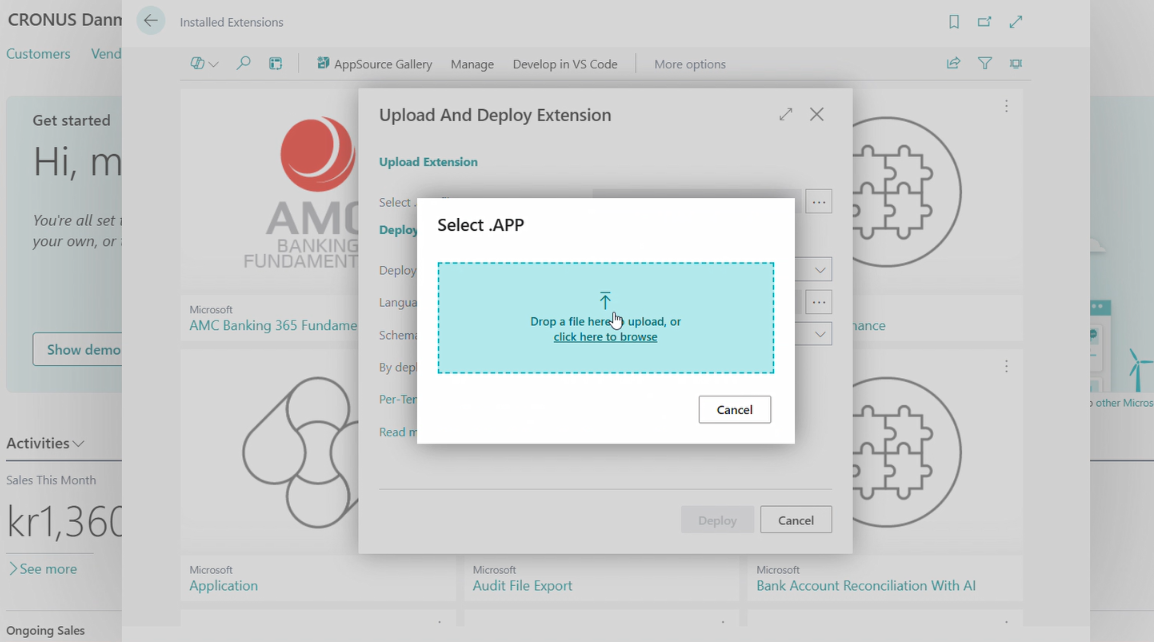Open the Language ellipsis lookup button
Screen dimensions: 1154x642
tap(818, 302)
